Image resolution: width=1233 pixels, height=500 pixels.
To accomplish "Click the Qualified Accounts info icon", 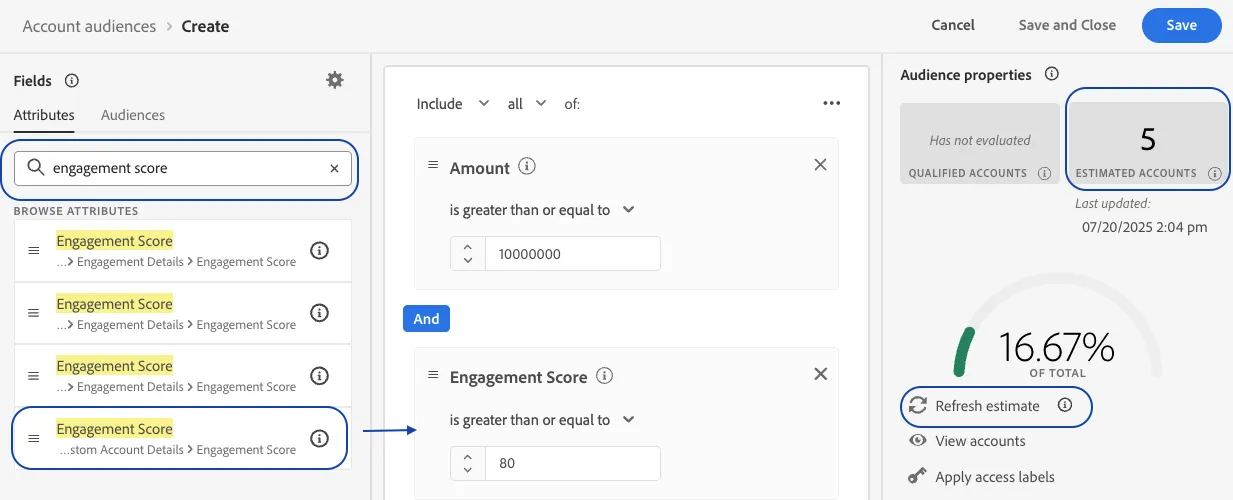I will coord(1044,173).
